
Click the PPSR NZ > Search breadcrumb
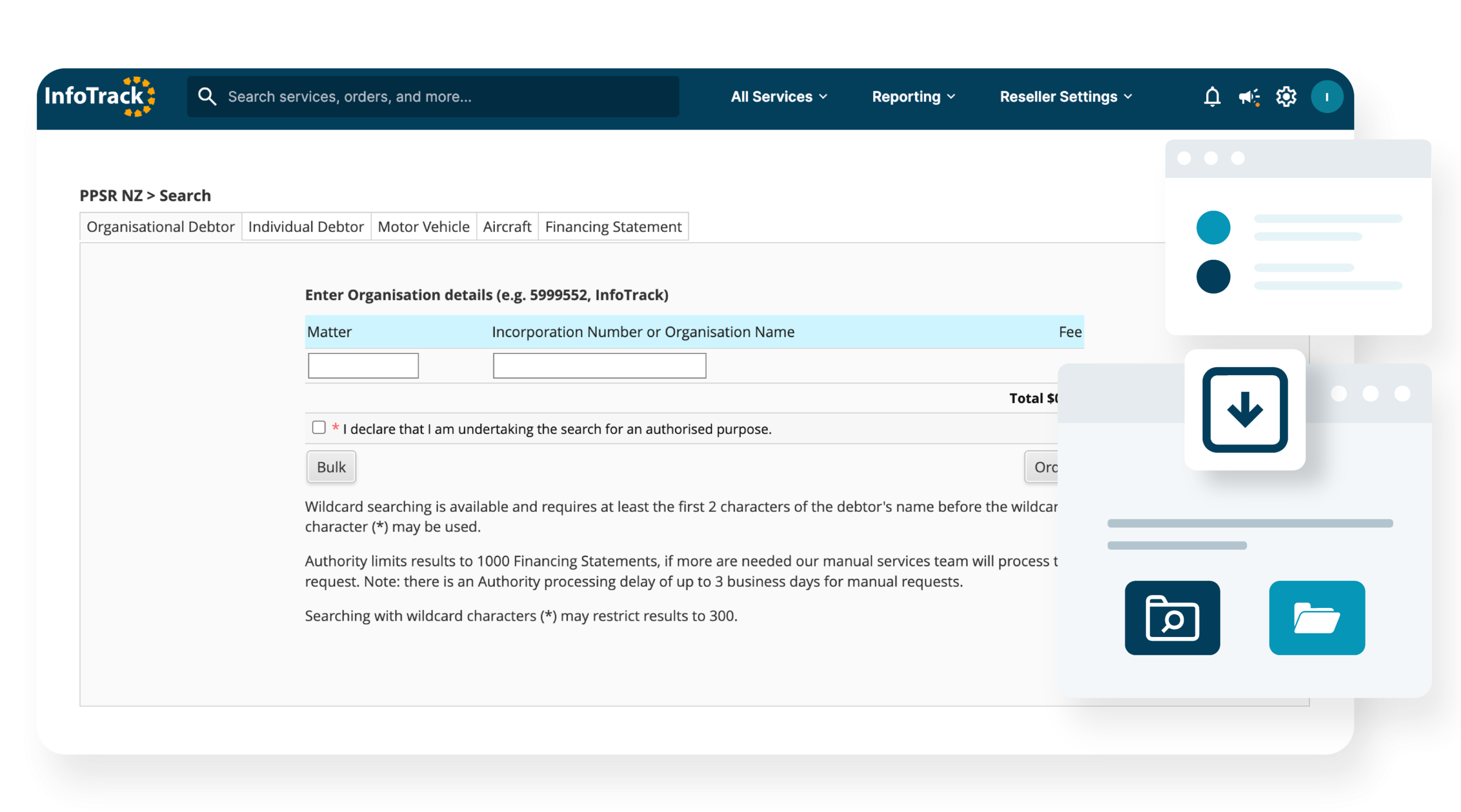[145, 196]
